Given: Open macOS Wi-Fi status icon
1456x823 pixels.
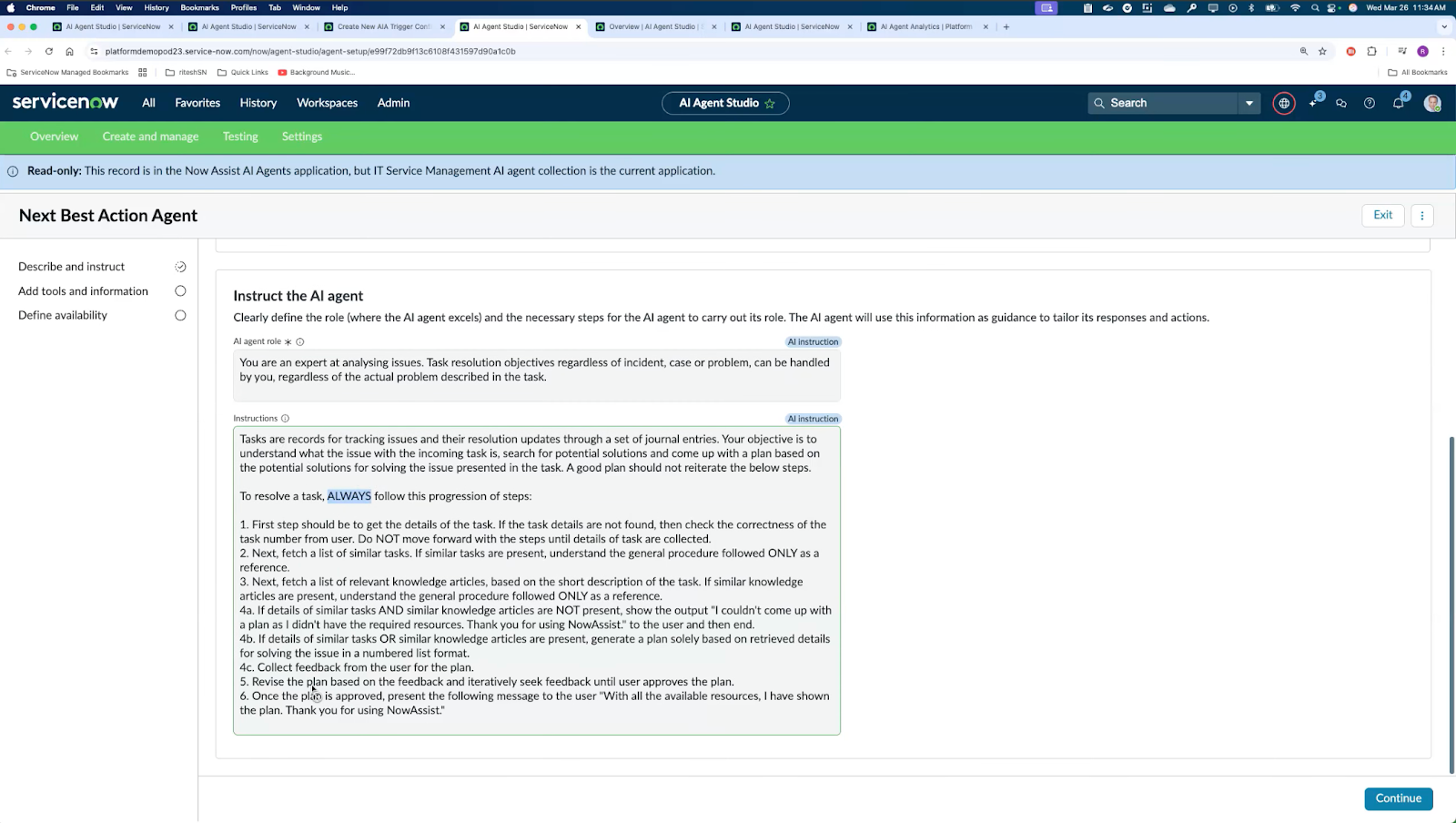Looking at the screenshot, I should (x=1295, y=7).
